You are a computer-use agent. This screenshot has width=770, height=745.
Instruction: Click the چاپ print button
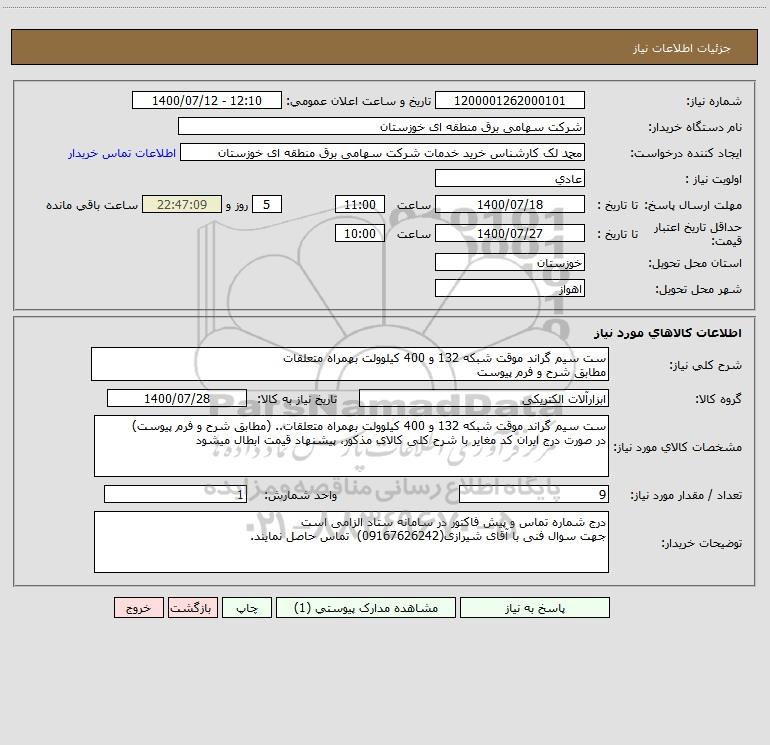pyautogui.click(x=247, y=607)
